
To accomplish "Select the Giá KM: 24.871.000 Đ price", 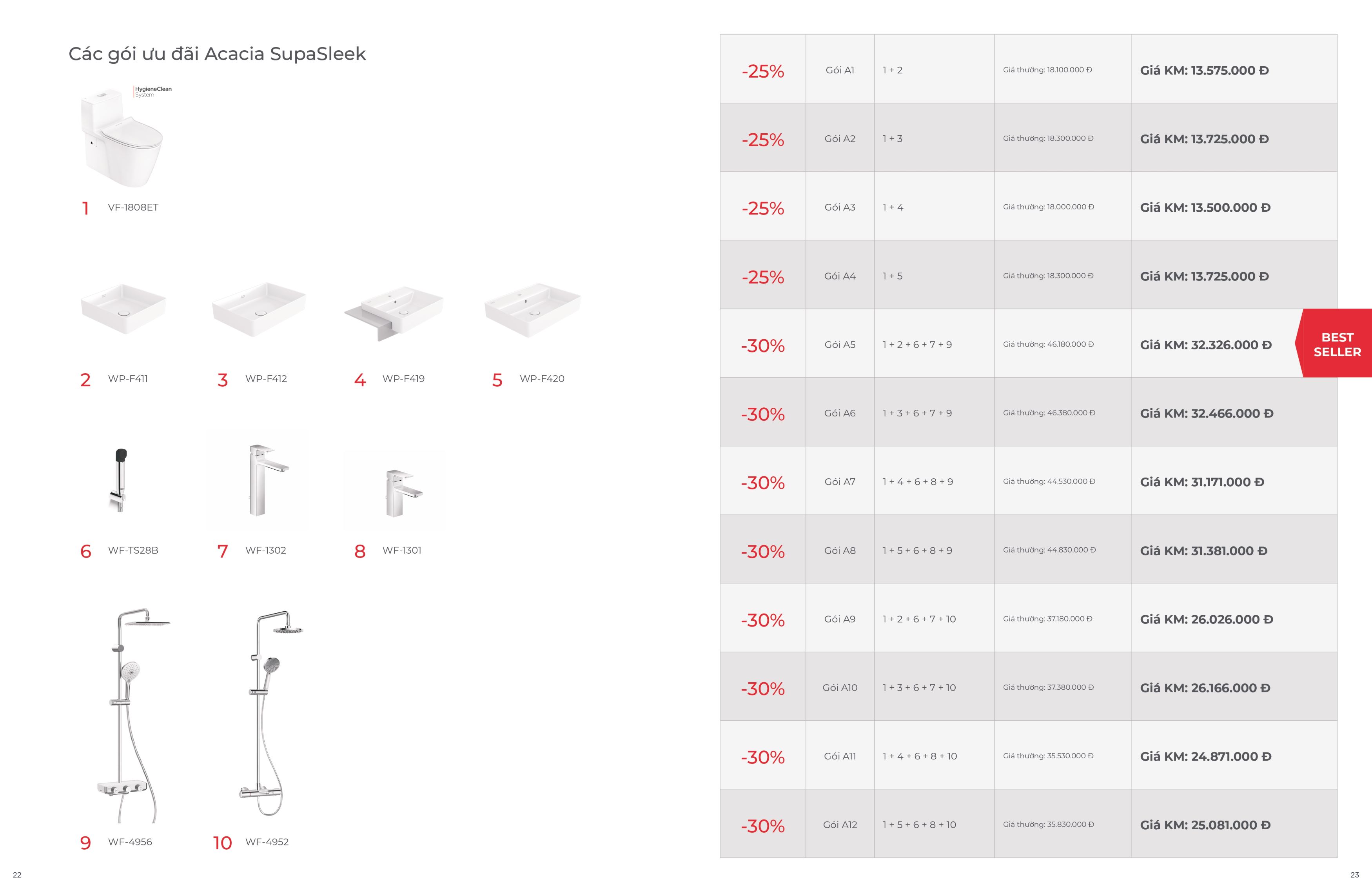I will tap(1205, 756).
